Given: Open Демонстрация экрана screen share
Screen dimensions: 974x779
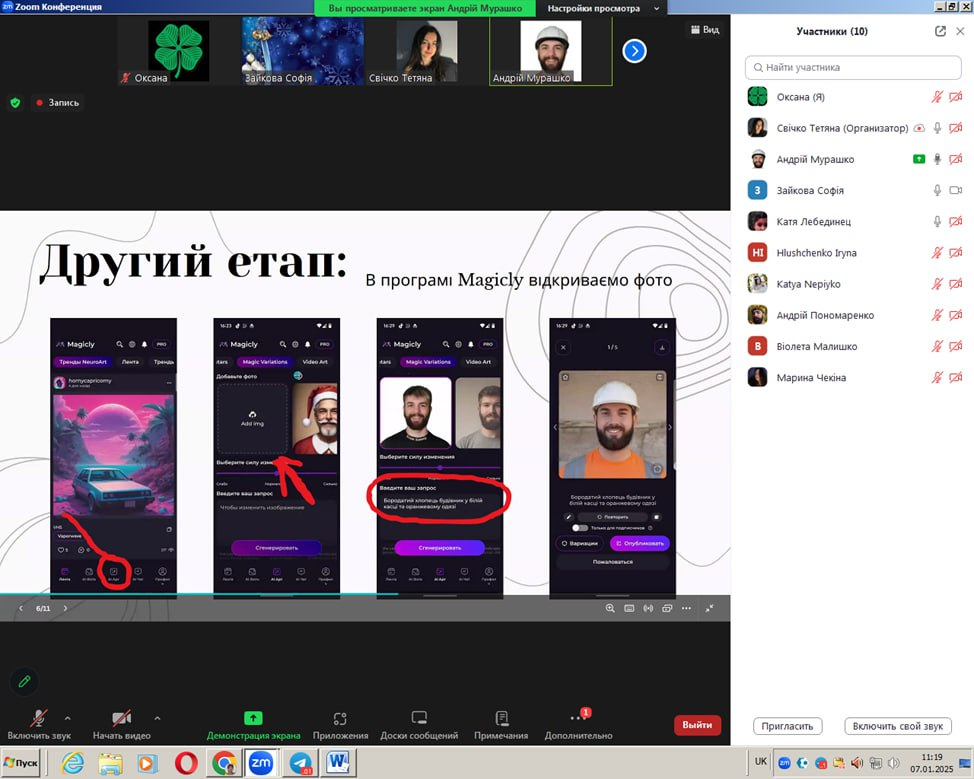Looking at the screenshot, I should [x=253, y=724].
